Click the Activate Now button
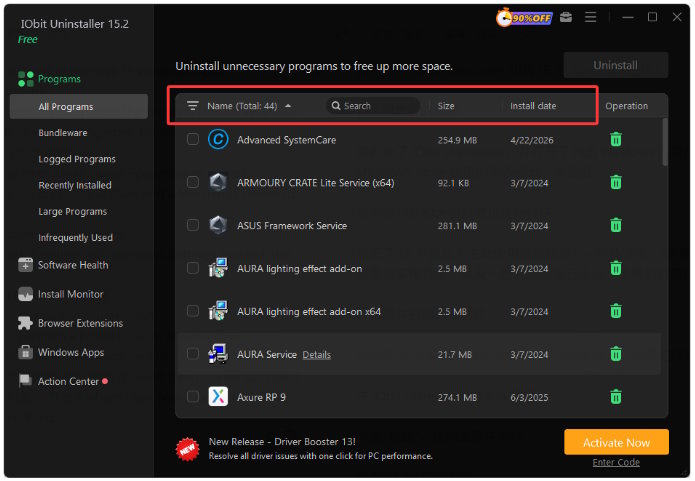This screenshot has width=695, height=481. (616, 442)
